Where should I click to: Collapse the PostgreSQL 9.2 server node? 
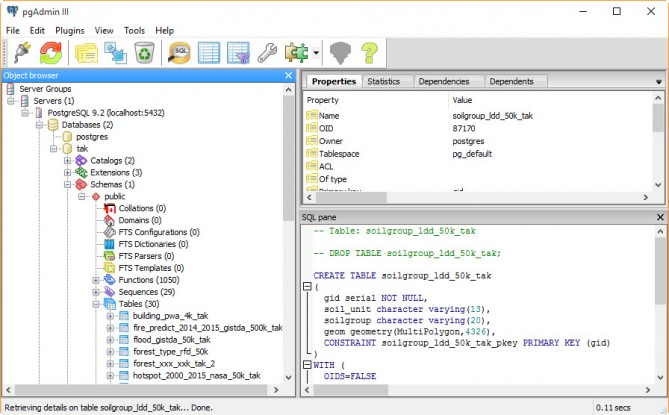point(25,113)
